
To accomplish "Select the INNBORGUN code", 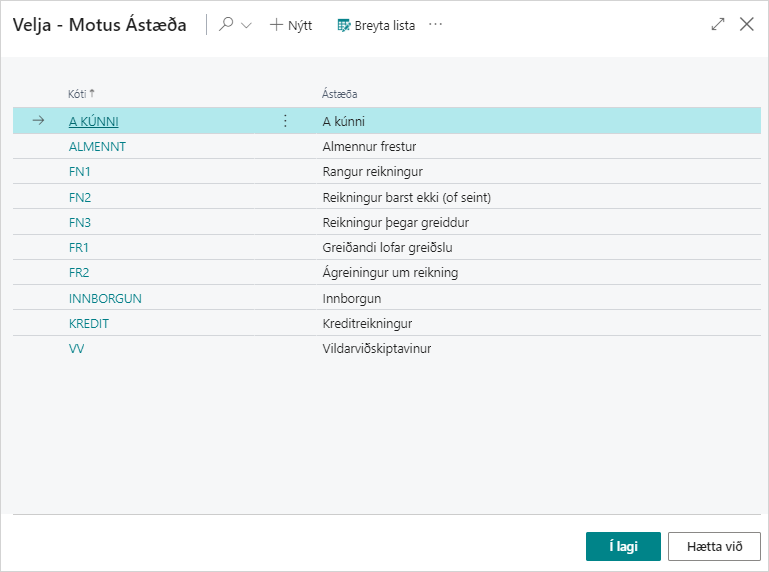I will pos(105,298).
